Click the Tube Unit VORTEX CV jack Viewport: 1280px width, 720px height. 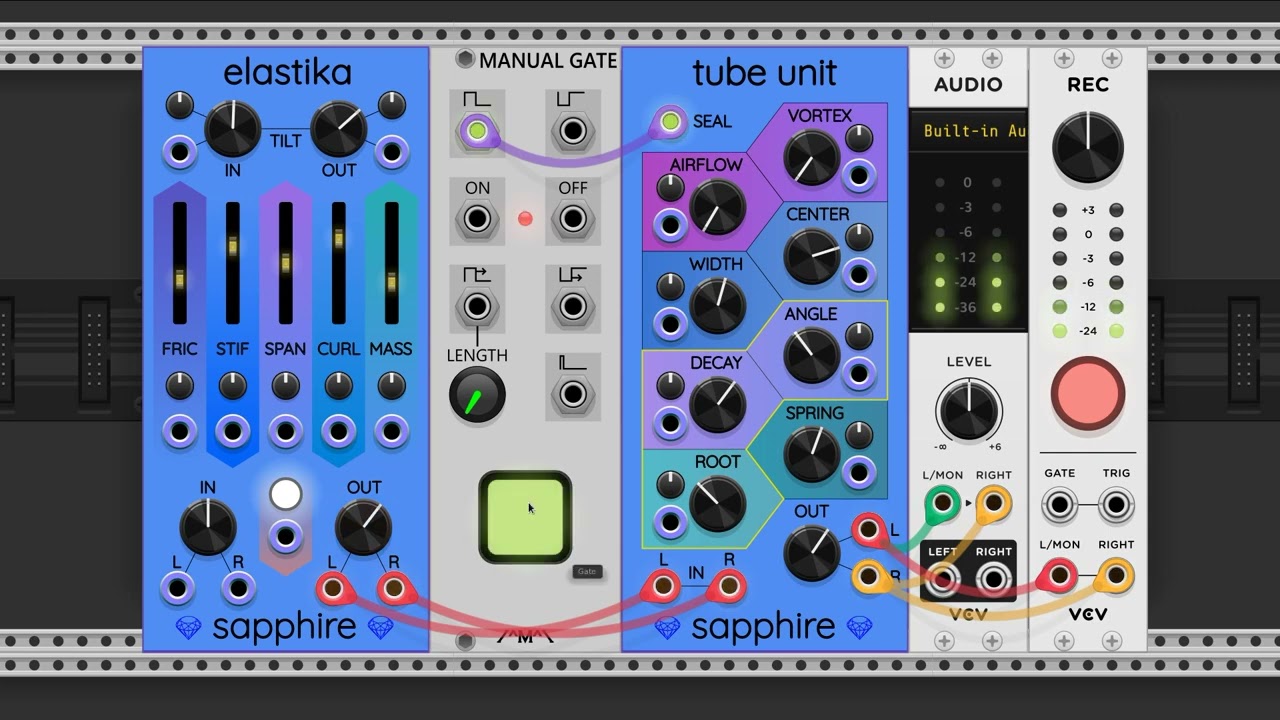pyautogui.click(x=859, y=175)
